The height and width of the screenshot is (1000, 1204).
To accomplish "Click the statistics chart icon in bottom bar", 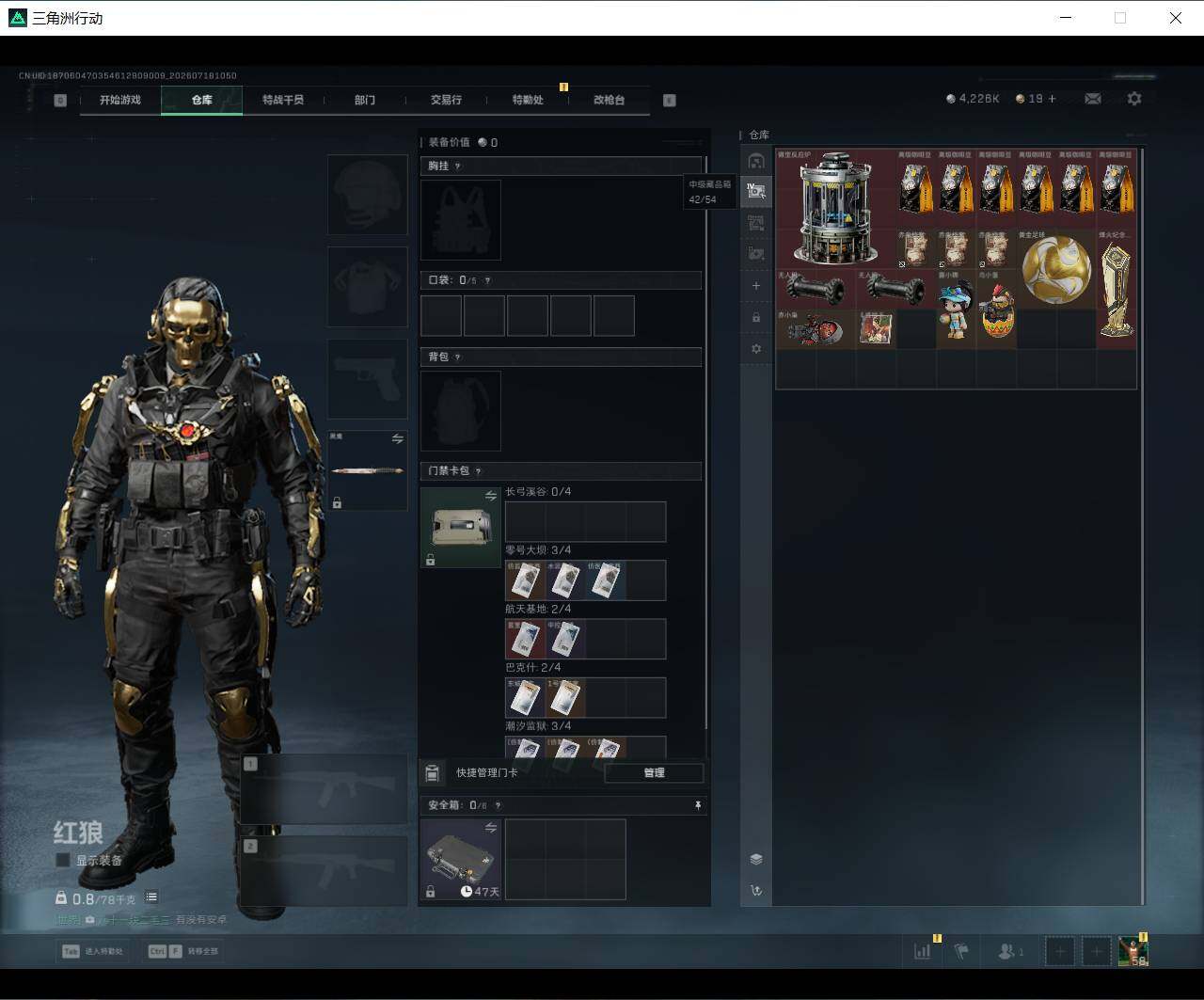I will coord(922,951).
